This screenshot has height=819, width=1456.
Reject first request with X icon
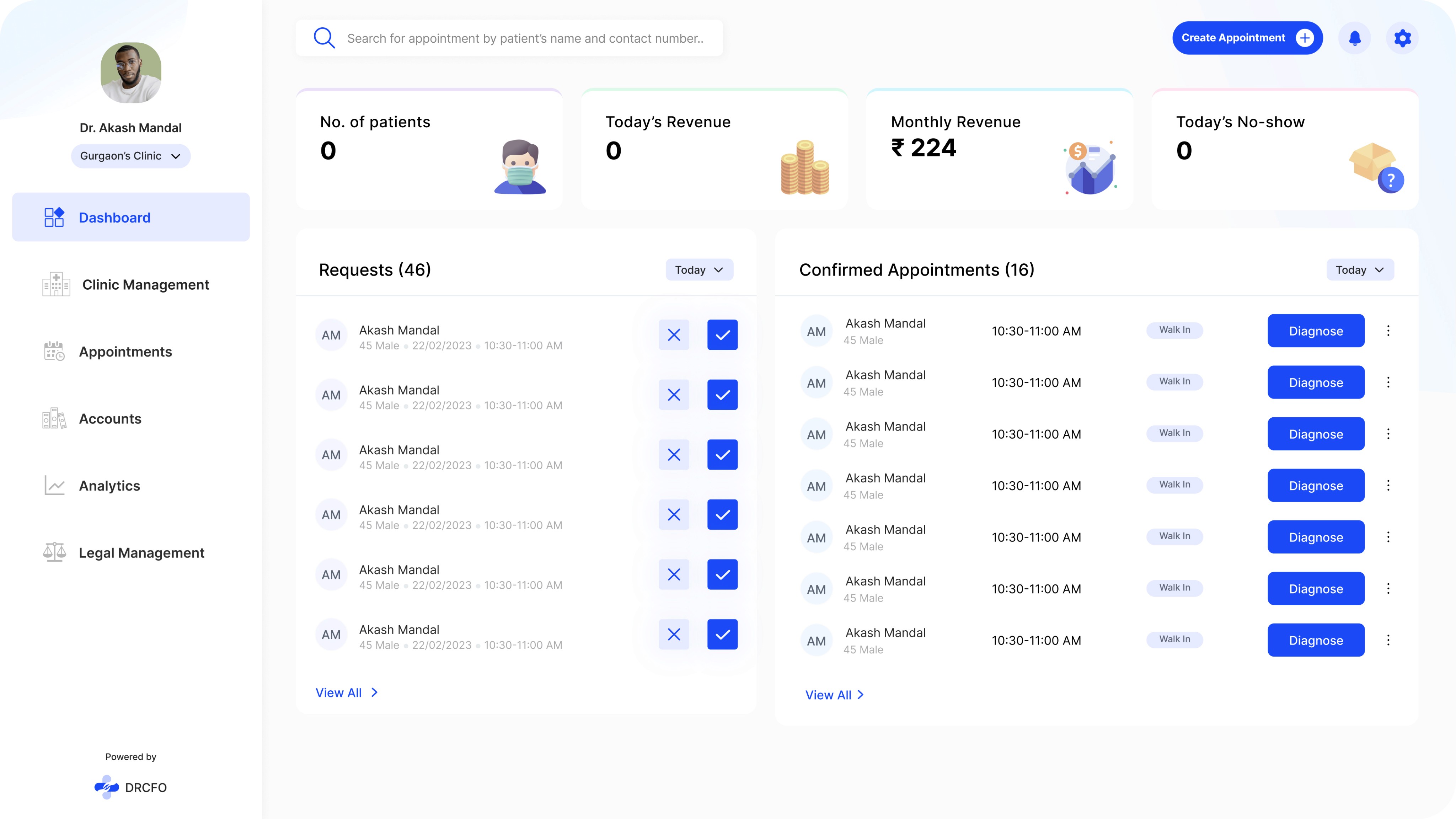[674, 335]
